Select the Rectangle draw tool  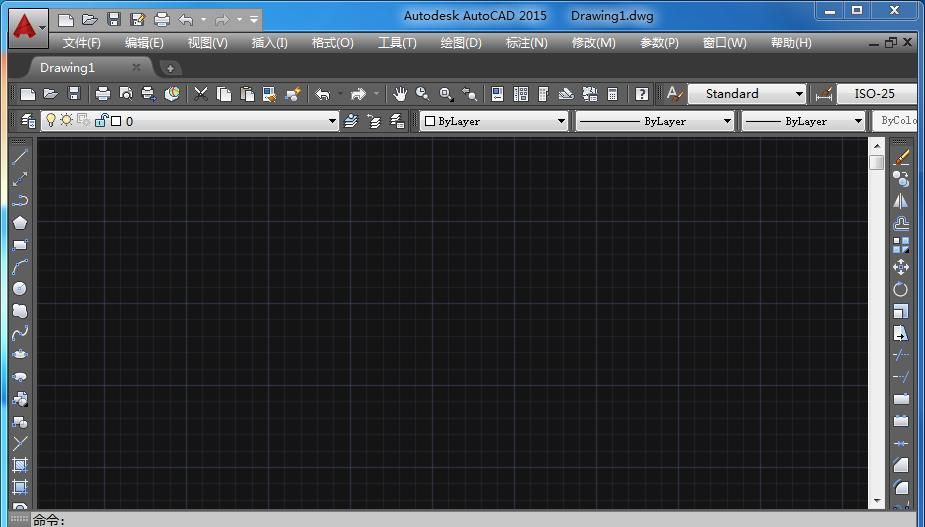coord(20,244)
